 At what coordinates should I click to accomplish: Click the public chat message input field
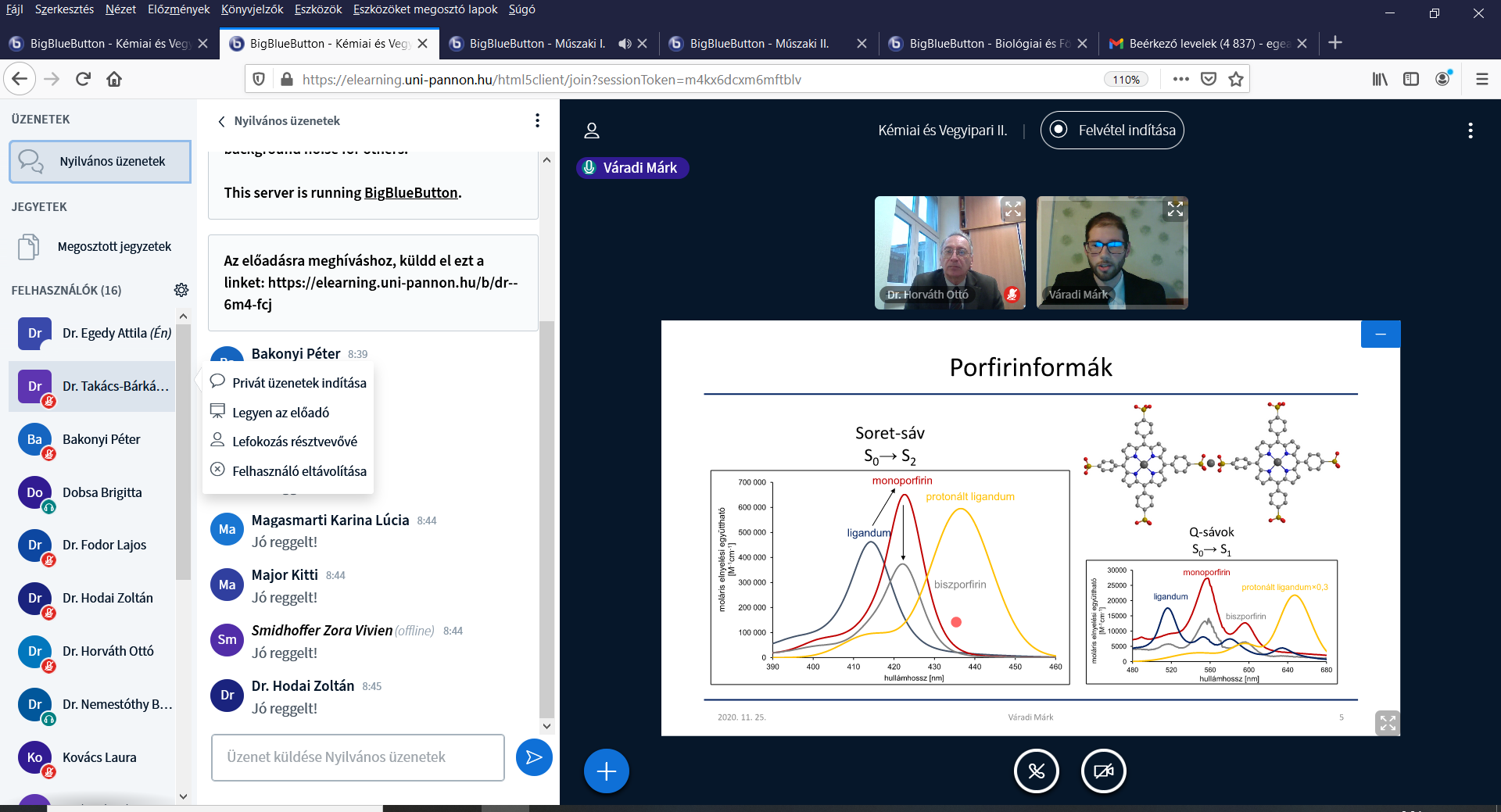point(357,757)
